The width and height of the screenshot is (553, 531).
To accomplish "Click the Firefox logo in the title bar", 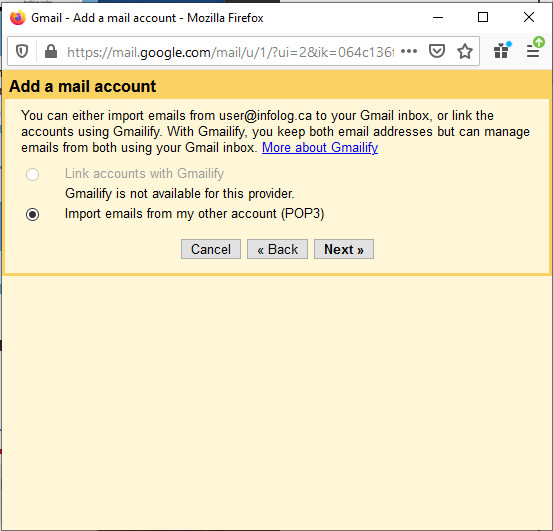I will [18, 17].
